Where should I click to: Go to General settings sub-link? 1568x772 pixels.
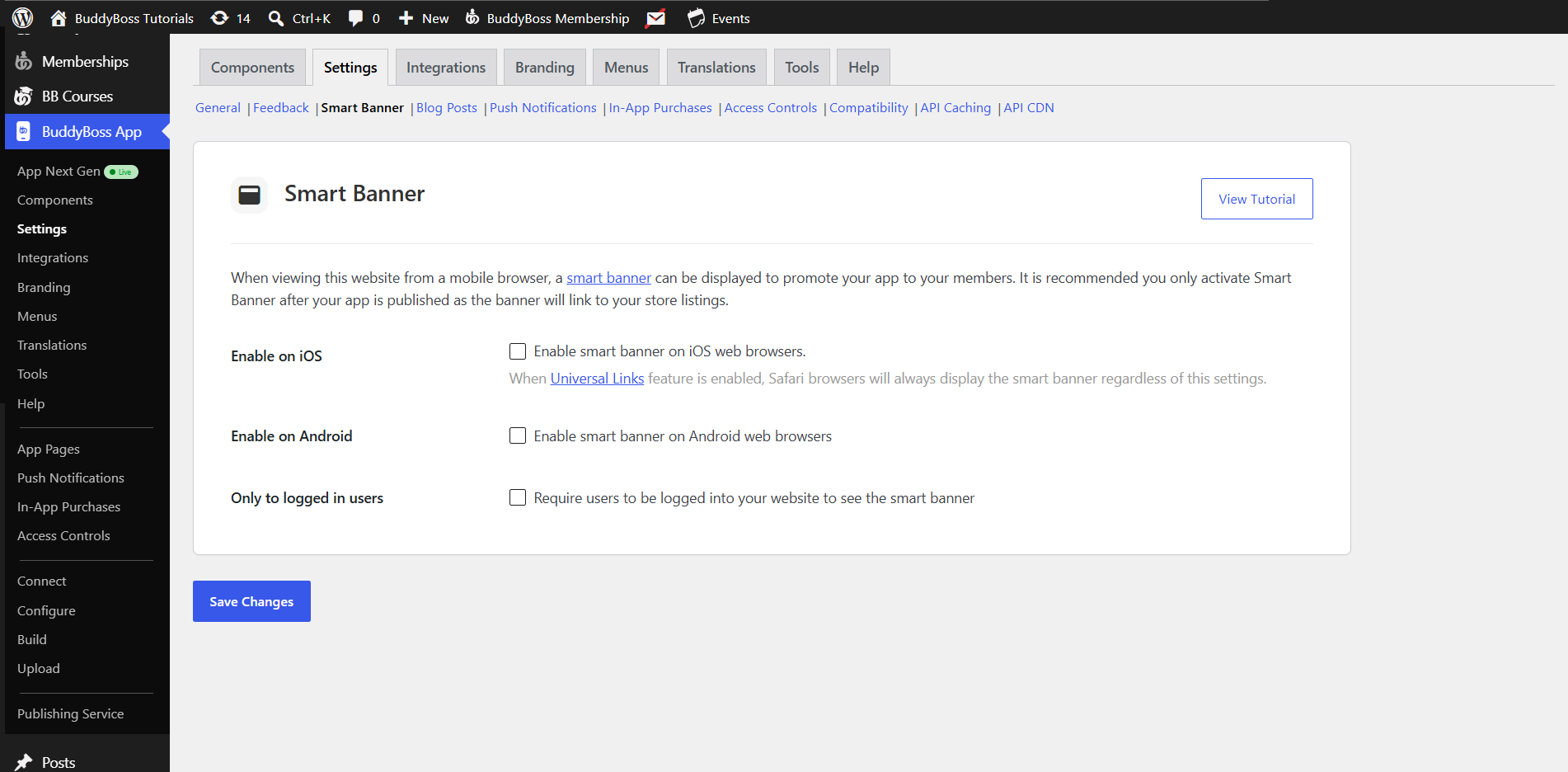point(218,108)
